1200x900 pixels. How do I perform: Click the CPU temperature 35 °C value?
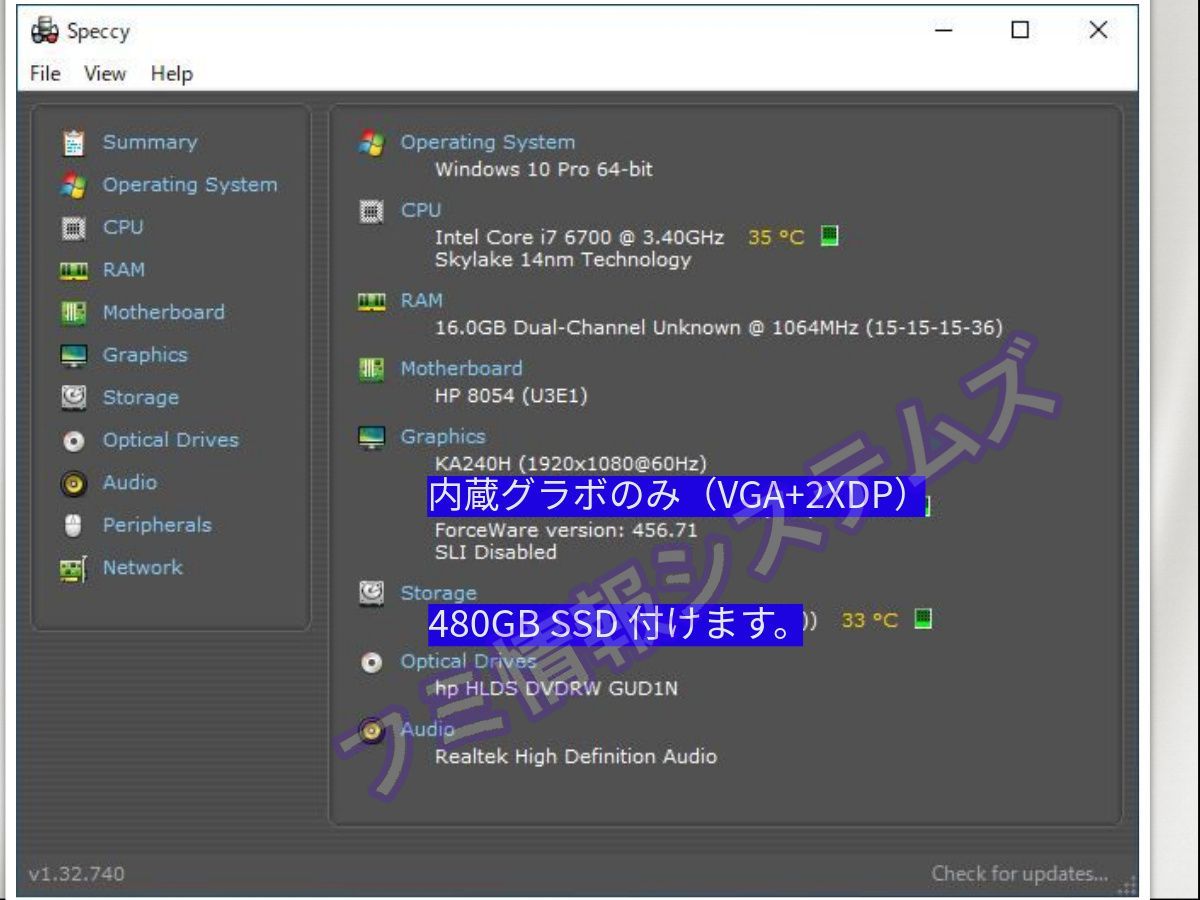pos(776,237)
